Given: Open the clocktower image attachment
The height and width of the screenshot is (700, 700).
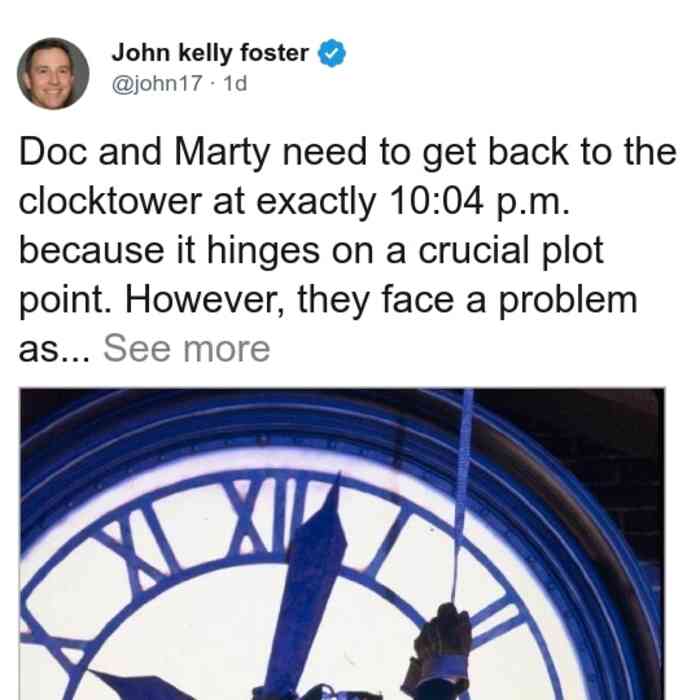Looking at the screenshot, I should click(x=342, y=544).
